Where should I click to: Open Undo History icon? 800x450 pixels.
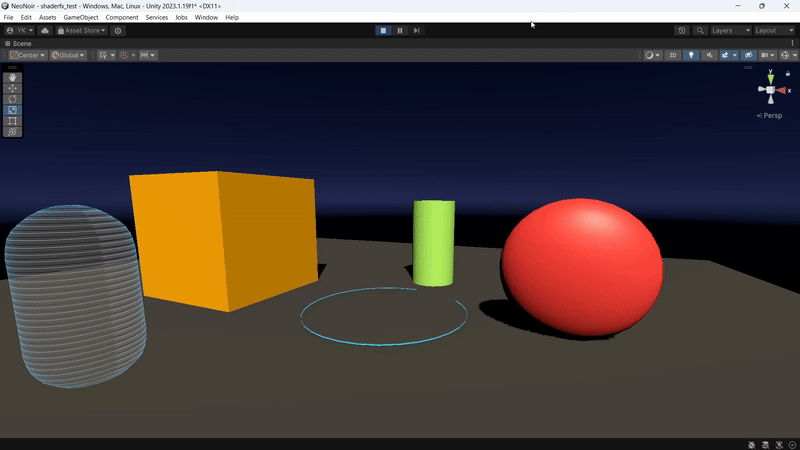coord(682,31)
